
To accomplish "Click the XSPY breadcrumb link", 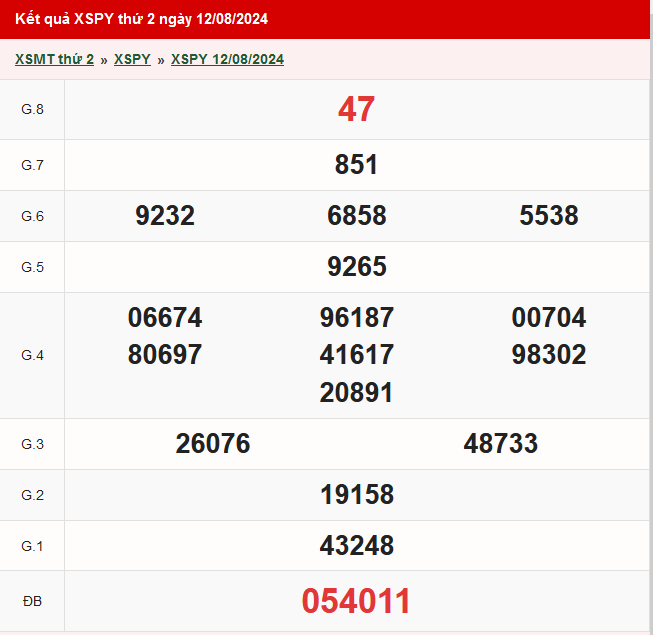I will coord(132,60).
